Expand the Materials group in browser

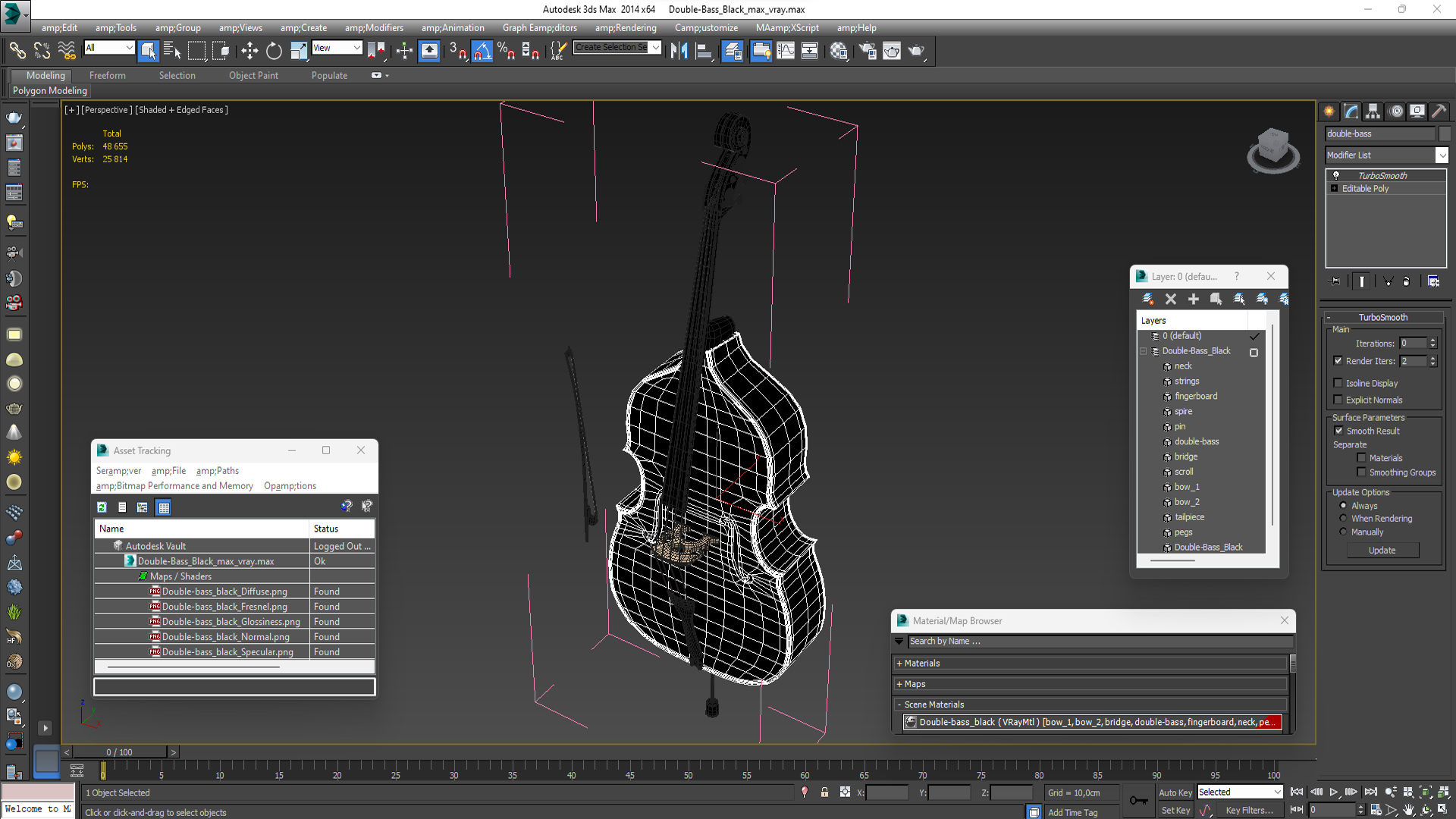[1090, 663]
